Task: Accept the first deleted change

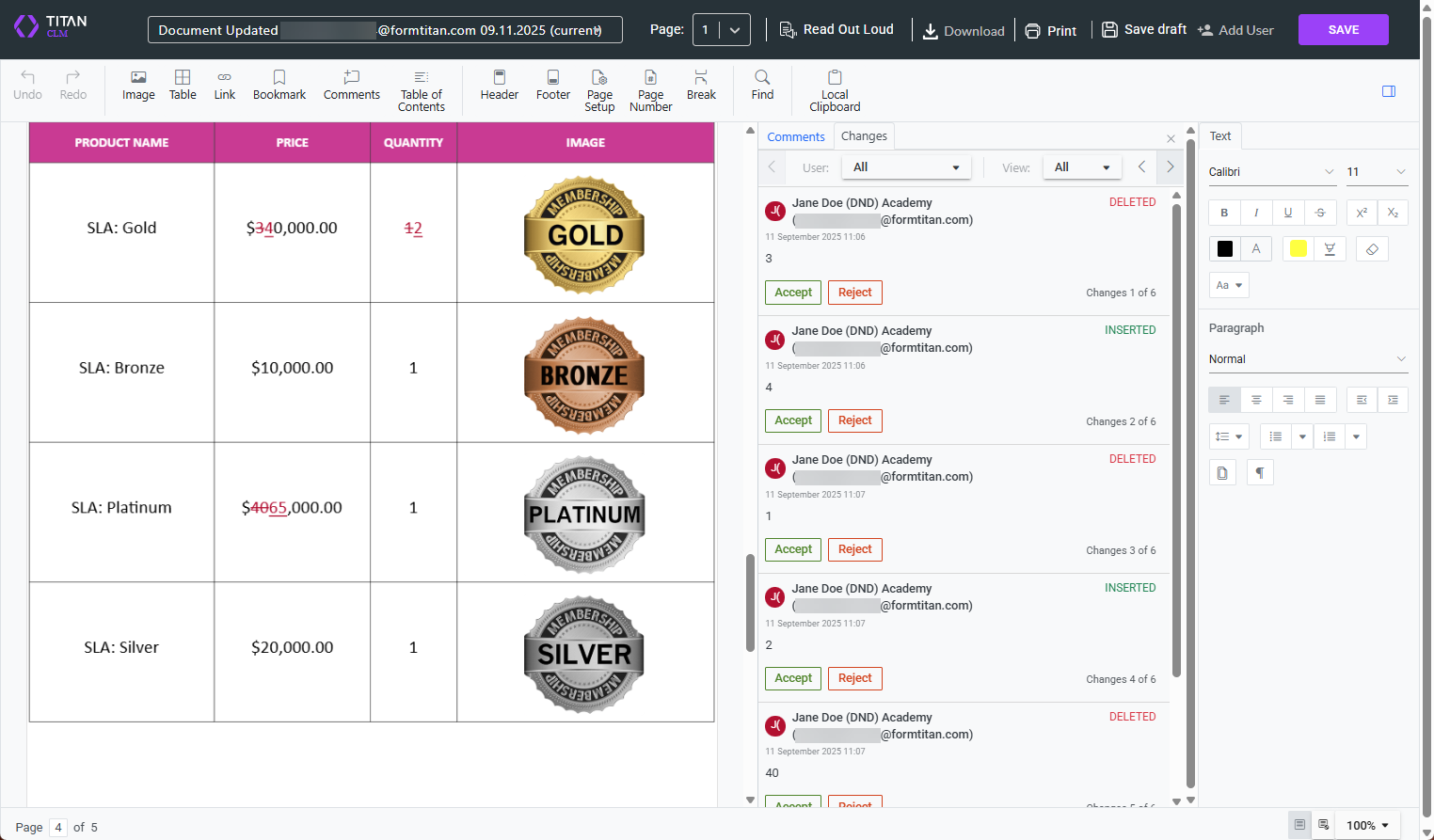Action: tap(792, 292)
